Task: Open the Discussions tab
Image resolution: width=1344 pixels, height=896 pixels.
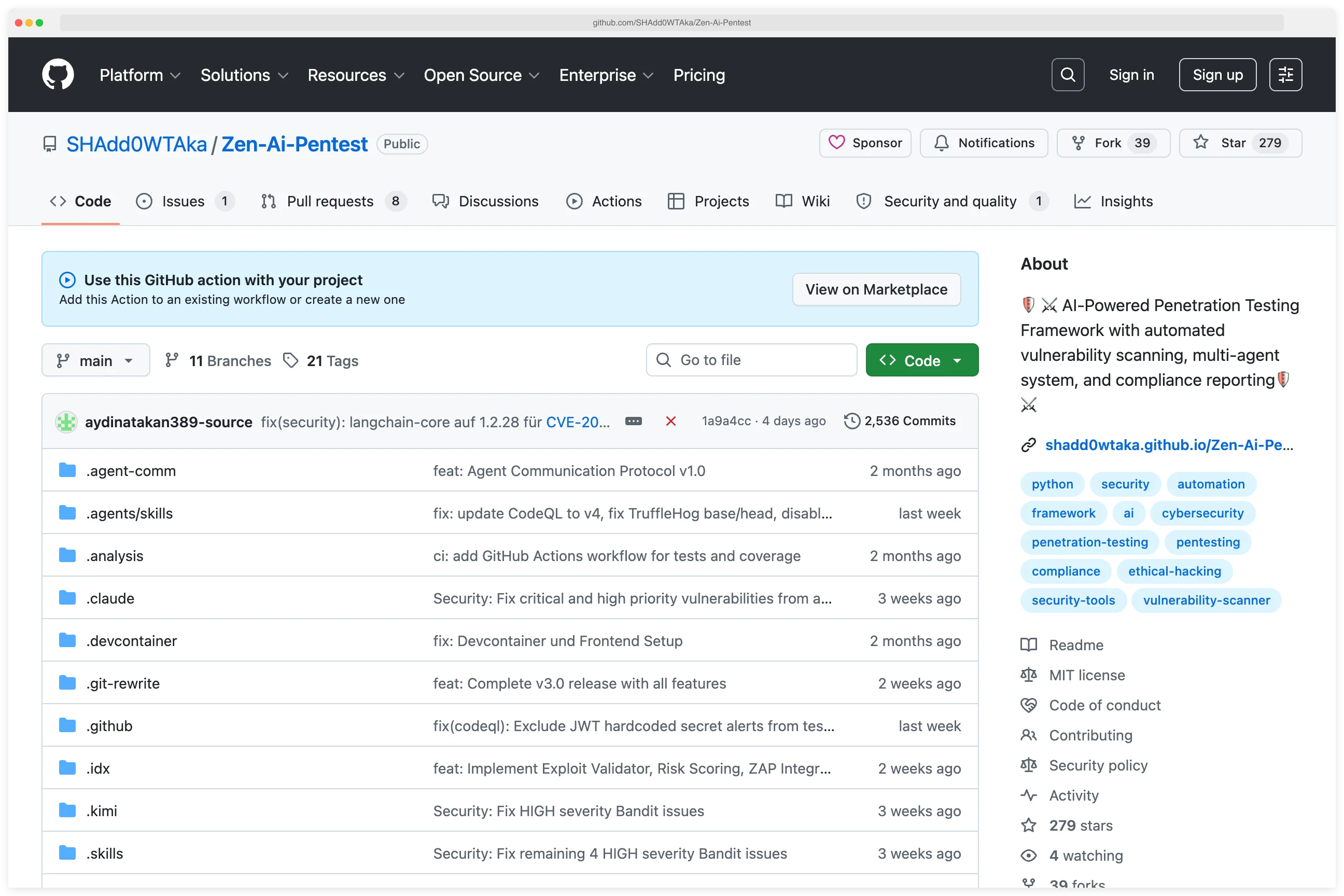Action: click(x=485, y=201)
